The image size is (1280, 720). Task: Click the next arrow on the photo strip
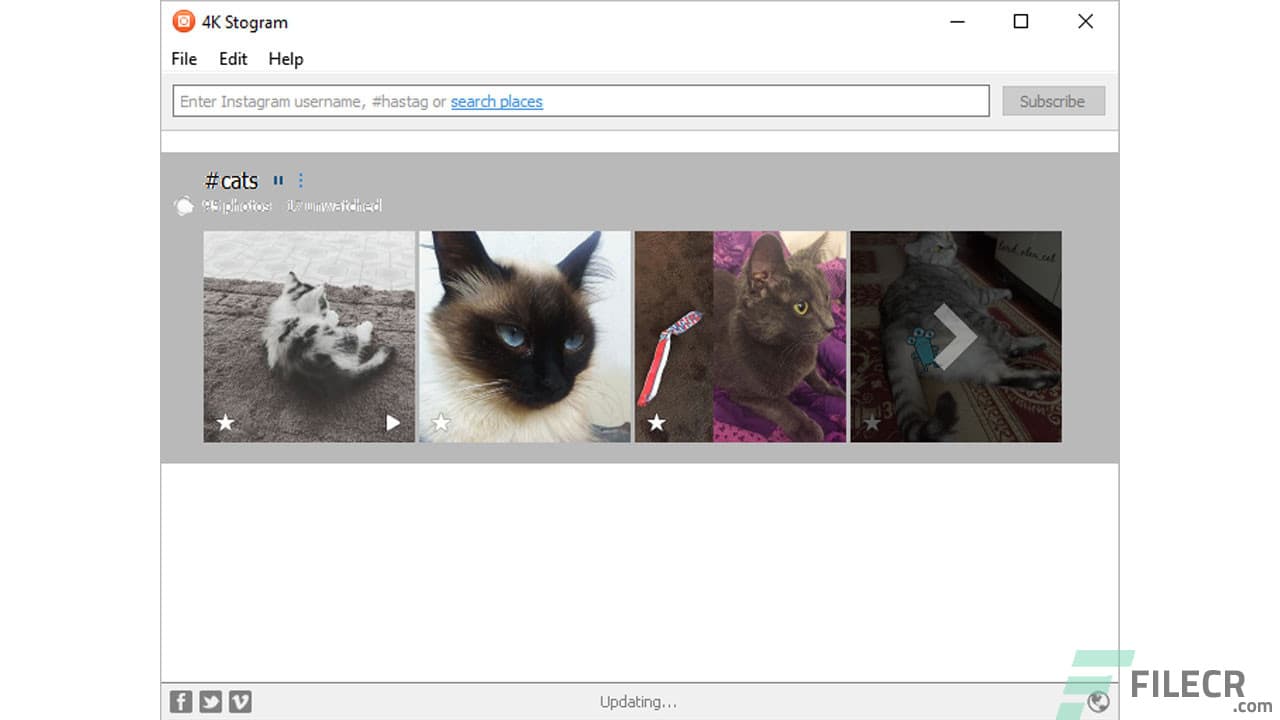953,337
